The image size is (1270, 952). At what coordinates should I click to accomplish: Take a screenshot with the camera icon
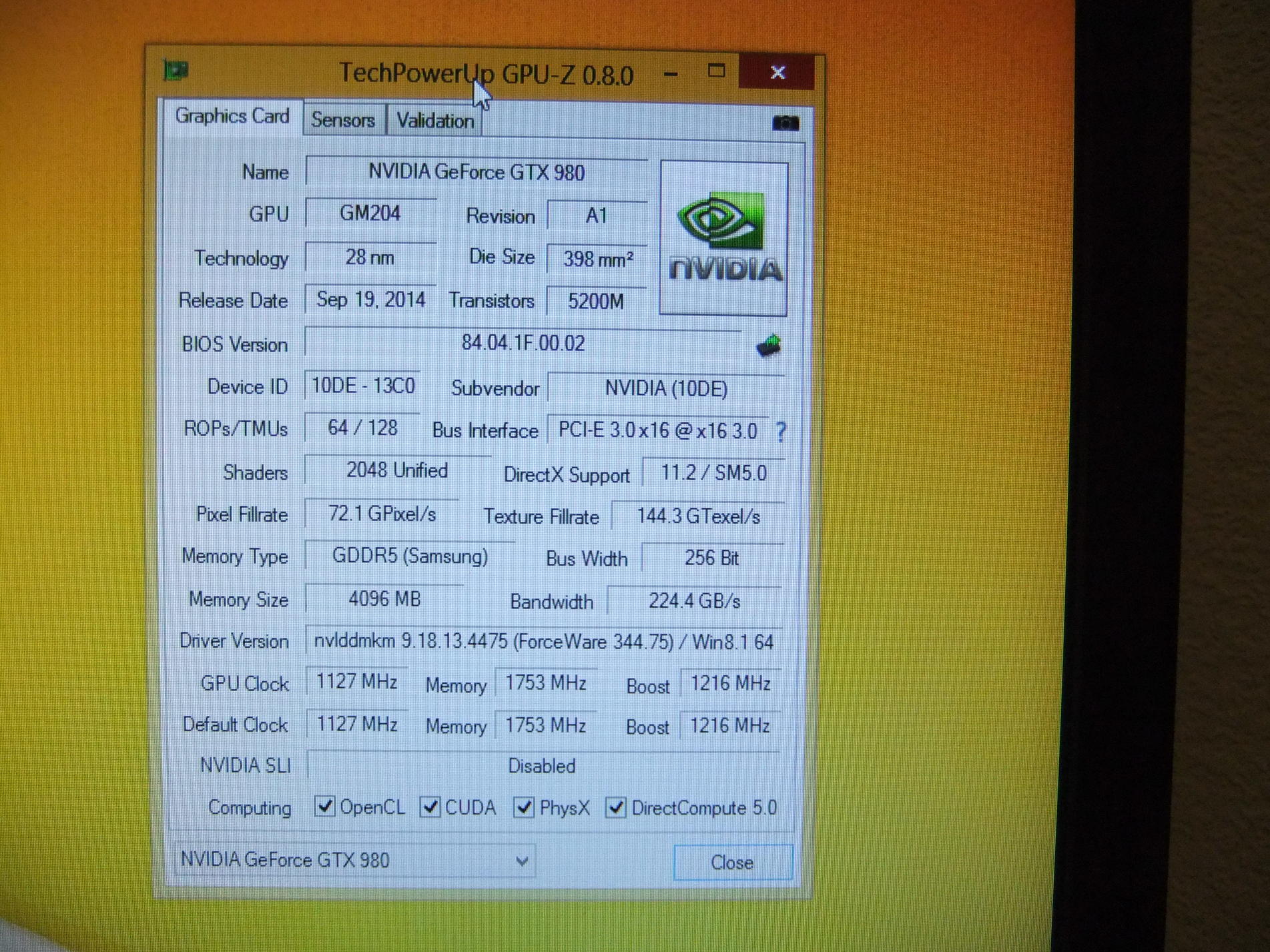785,122
